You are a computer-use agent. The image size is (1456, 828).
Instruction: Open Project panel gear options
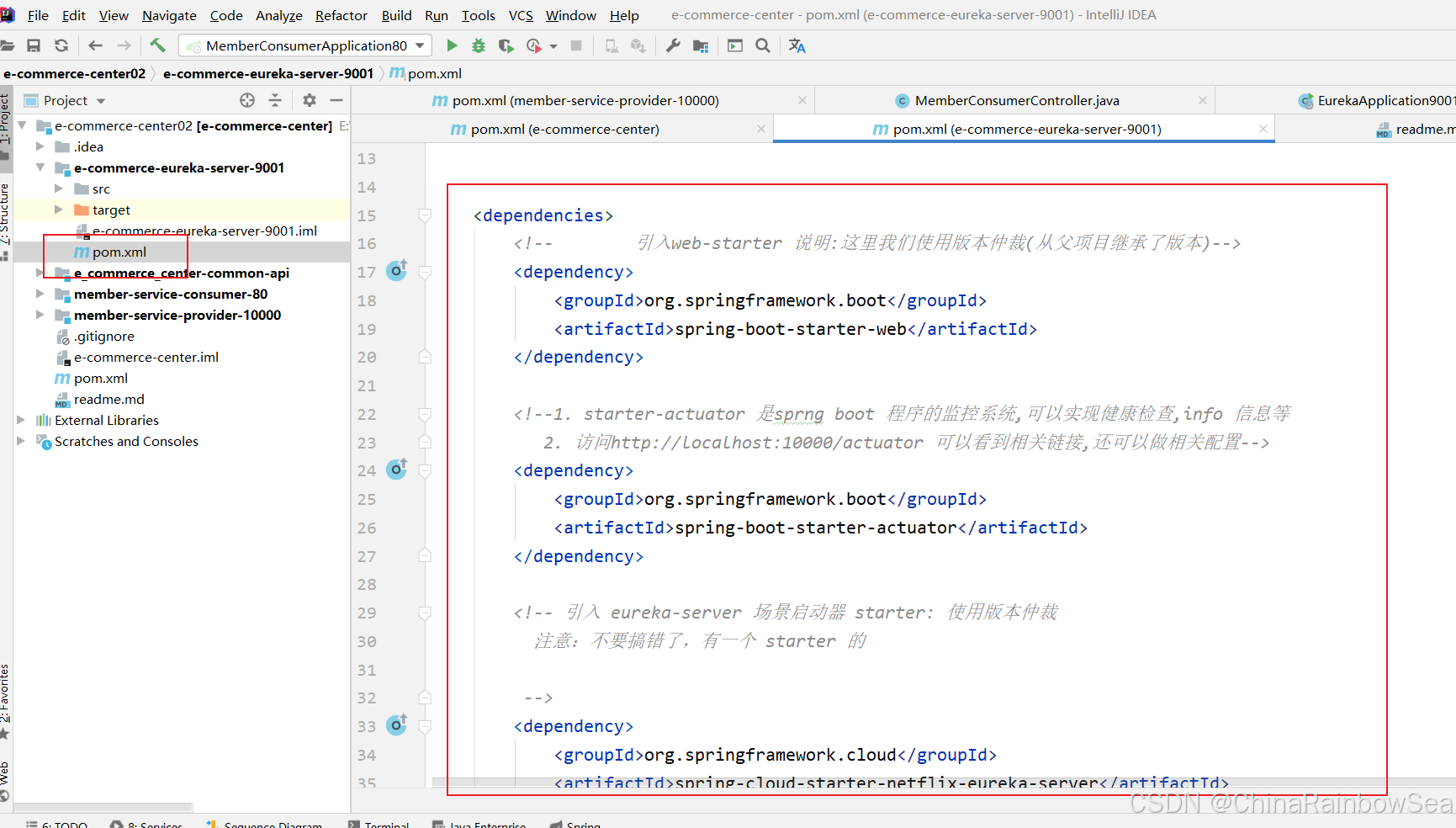[310, 100]
